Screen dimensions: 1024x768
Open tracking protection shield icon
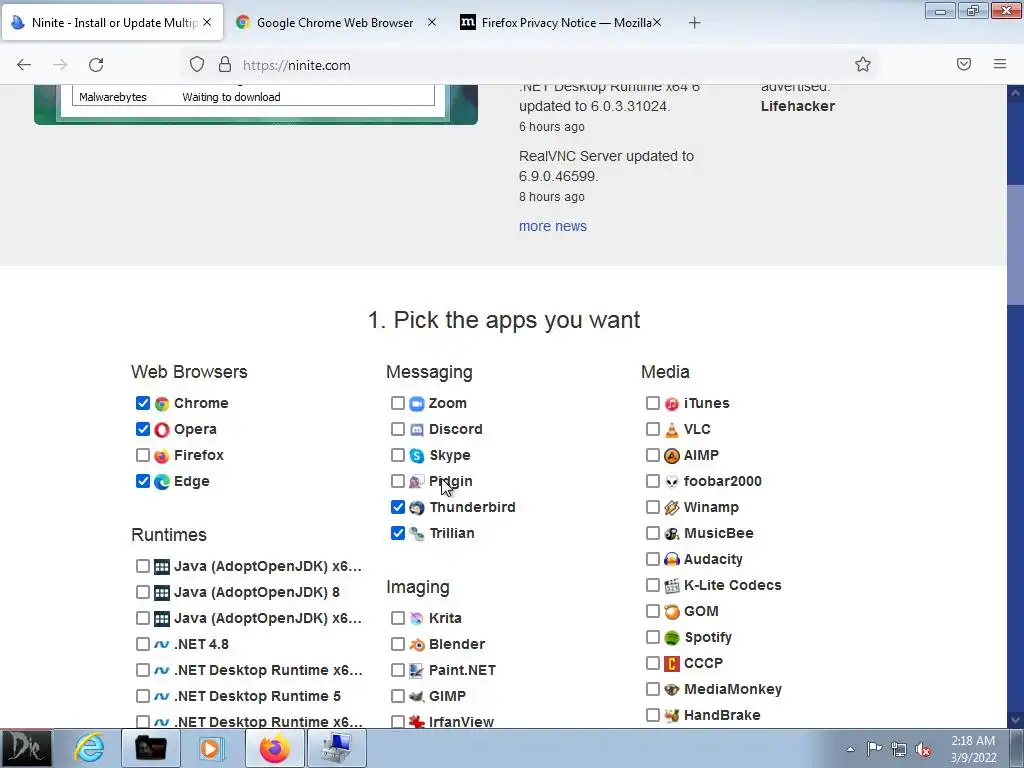[197, 64]
